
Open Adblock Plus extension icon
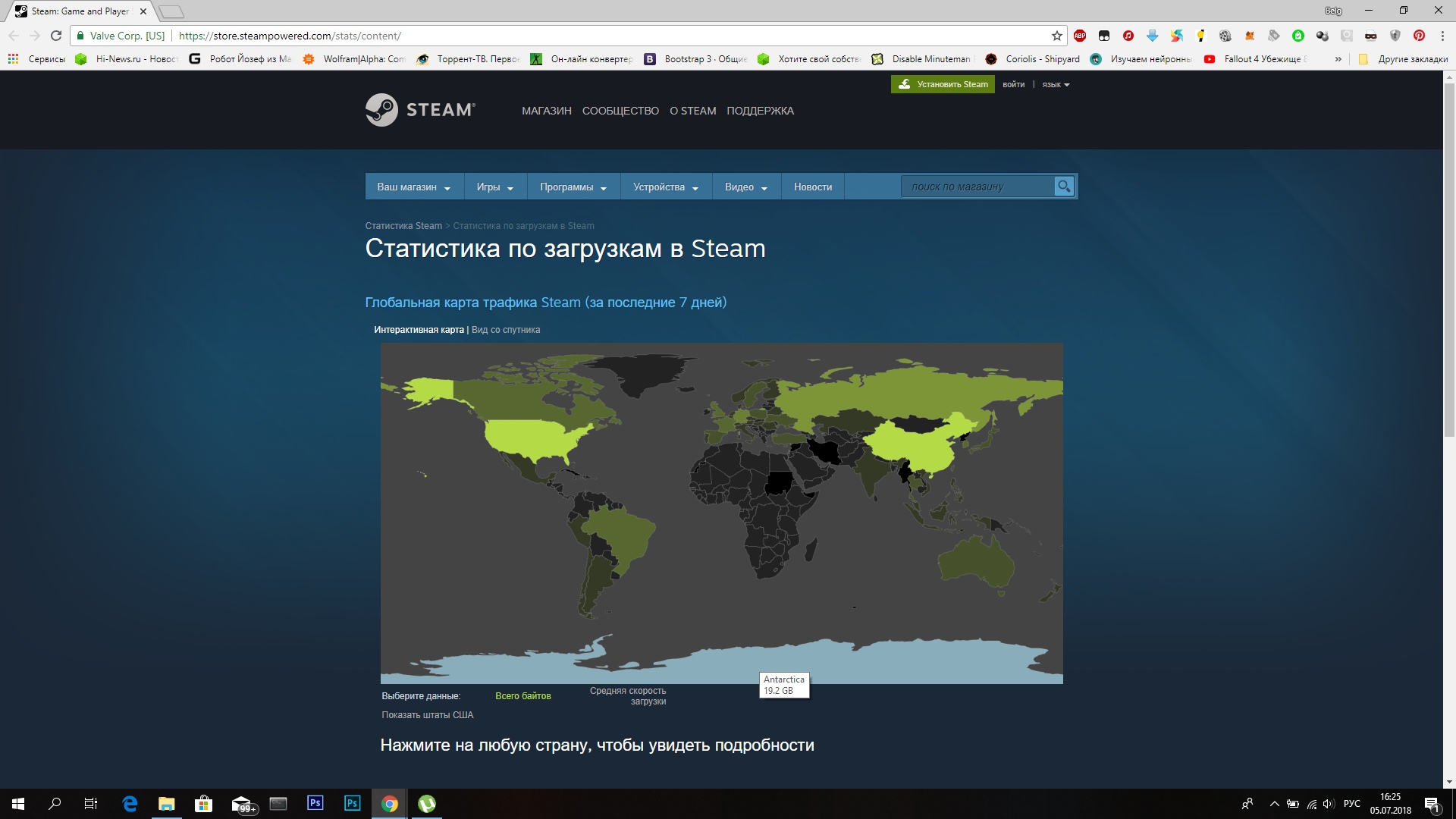(x=1080, y=36)
